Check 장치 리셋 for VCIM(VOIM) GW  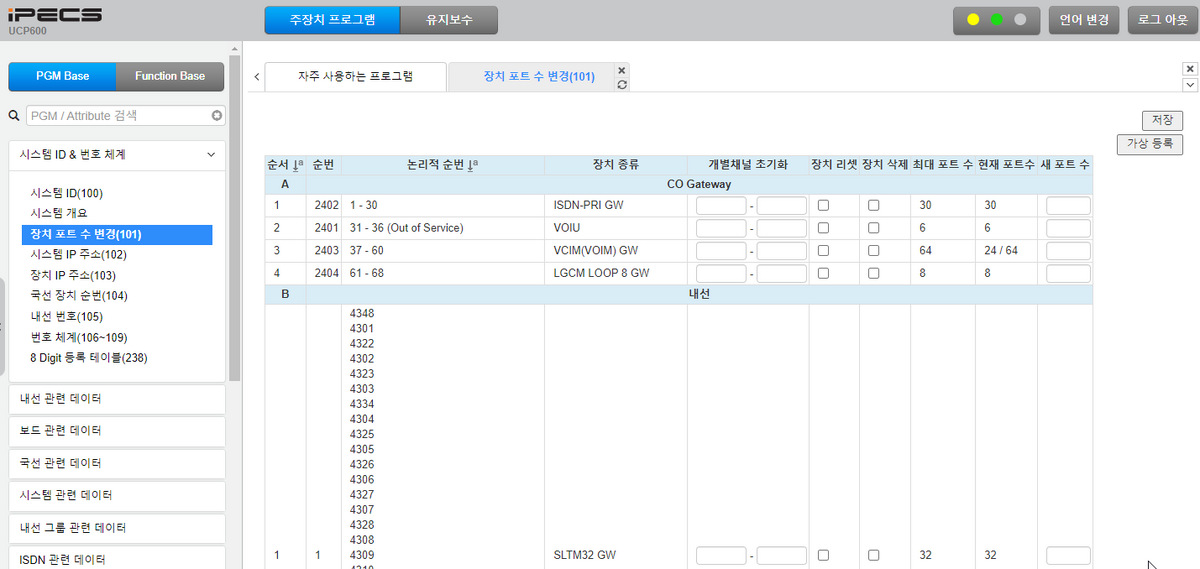823,250
